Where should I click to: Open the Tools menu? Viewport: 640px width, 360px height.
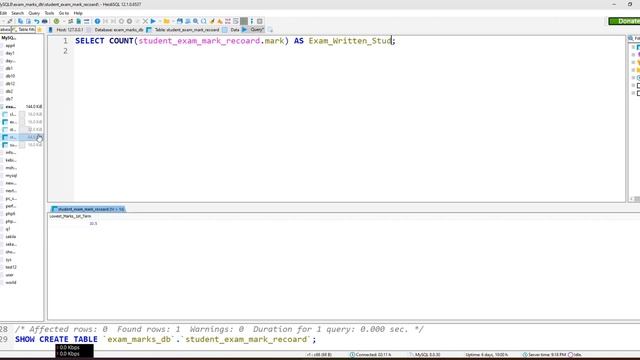coord(49,13)
